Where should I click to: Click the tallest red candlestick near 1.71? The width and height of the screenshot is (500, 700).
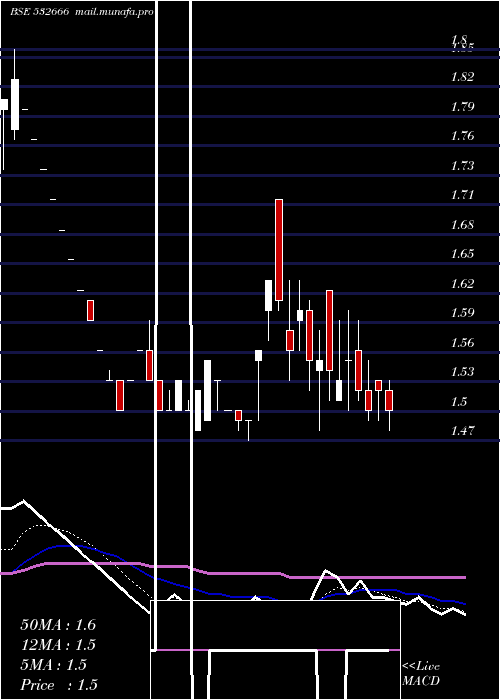tap(279, 250)
